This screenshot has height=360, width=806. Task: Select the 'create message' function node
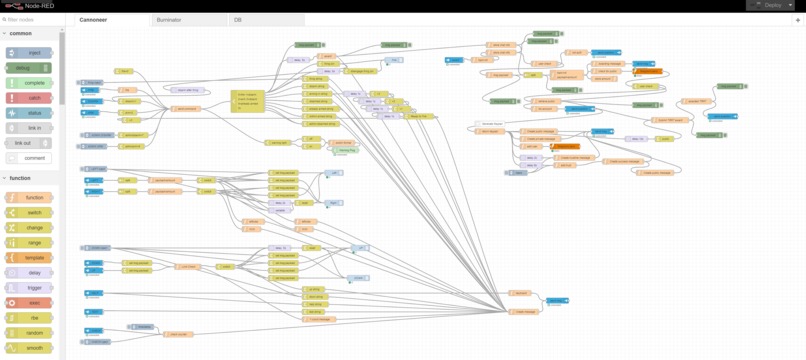pyautogui.click(x=523, y=312)
